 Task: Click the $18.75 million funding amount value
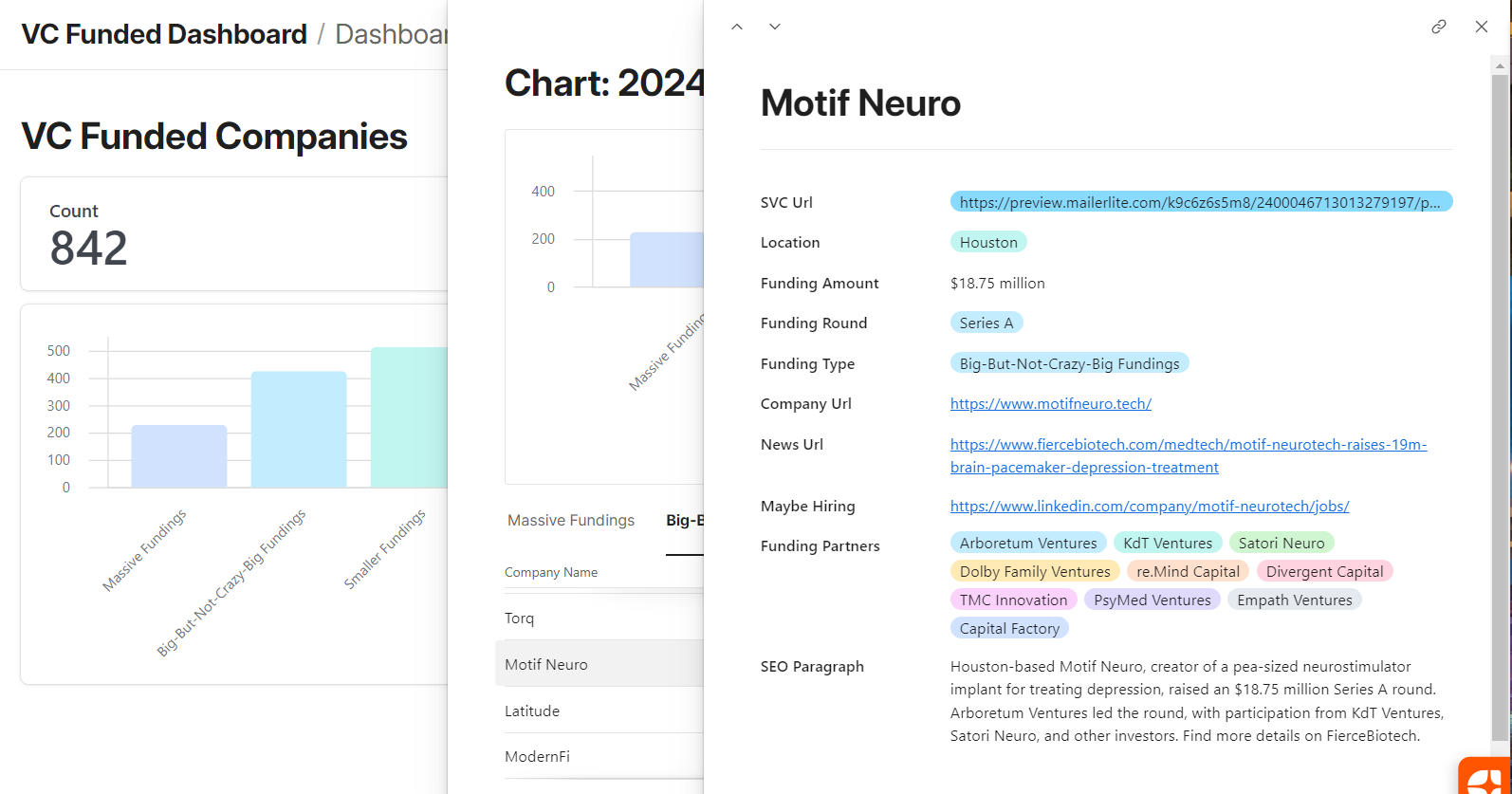click(998, 284)
